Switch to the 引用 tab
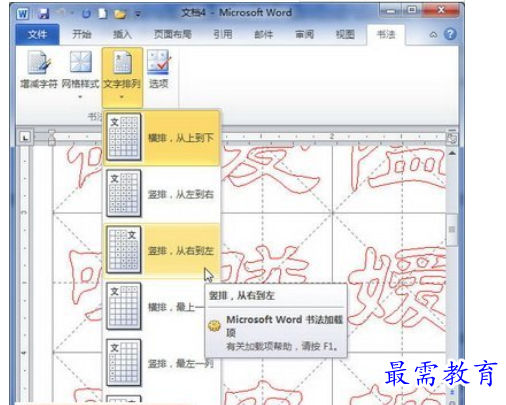The height and width of the screenshot is (405, 506). pos(223,34)
